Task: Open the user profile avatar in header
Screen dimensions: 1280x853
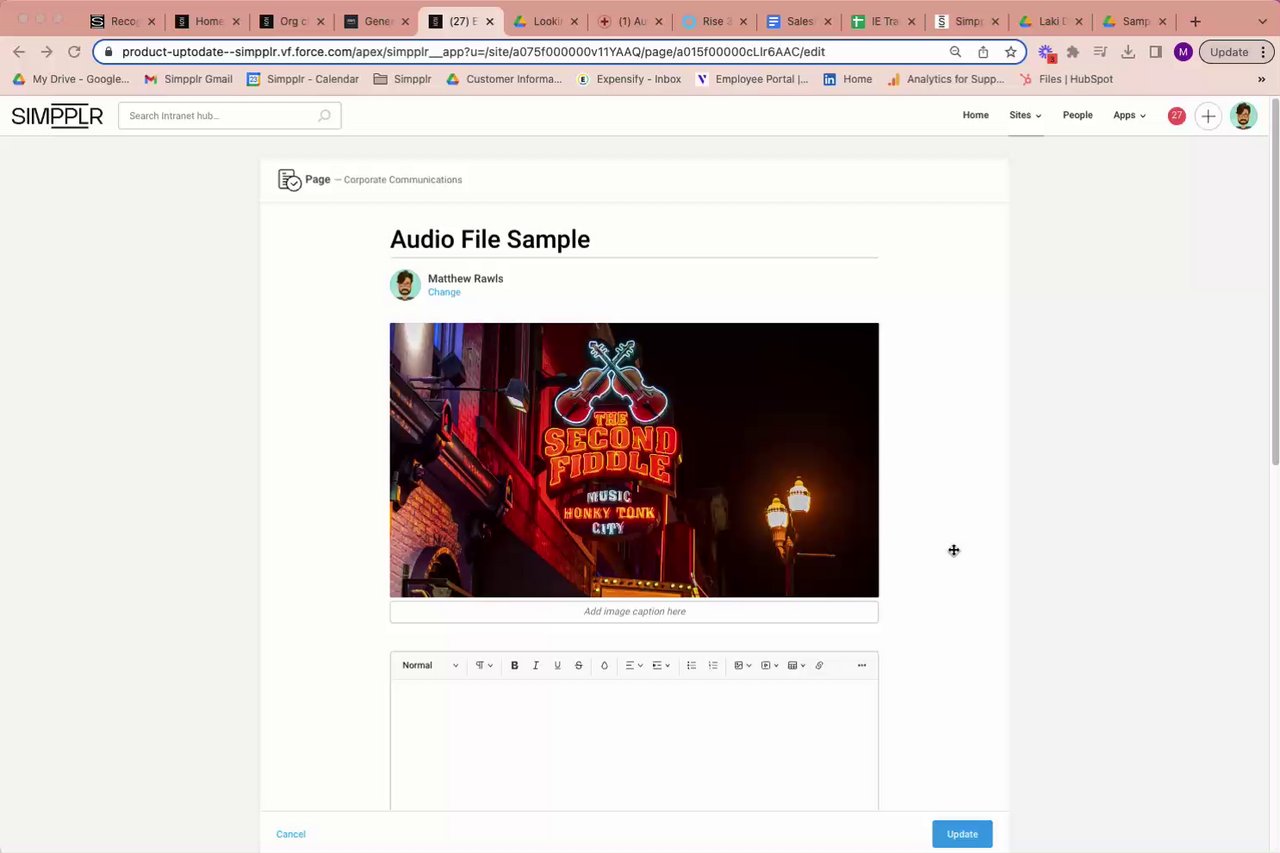Action: point(1243,116)
